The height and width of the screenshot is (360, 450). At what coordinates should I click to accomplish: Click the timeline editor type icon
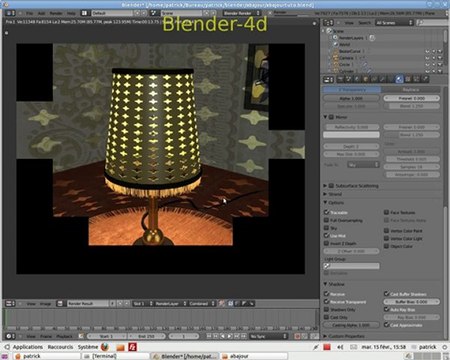10,336
